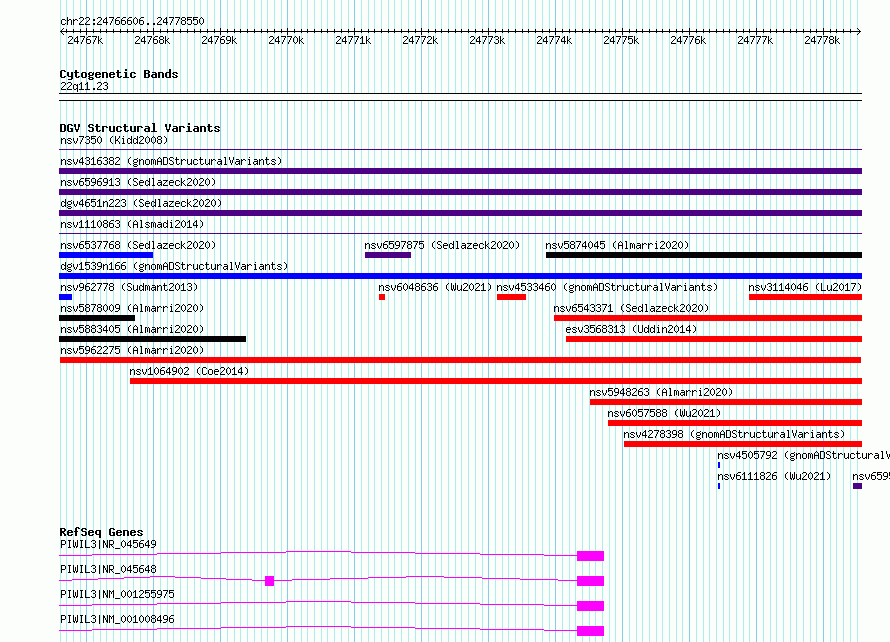This screenshot has height=642, width=890.
Task: Select the red nsv1064902 (Coe2014) bar
Action: (496, 381)
